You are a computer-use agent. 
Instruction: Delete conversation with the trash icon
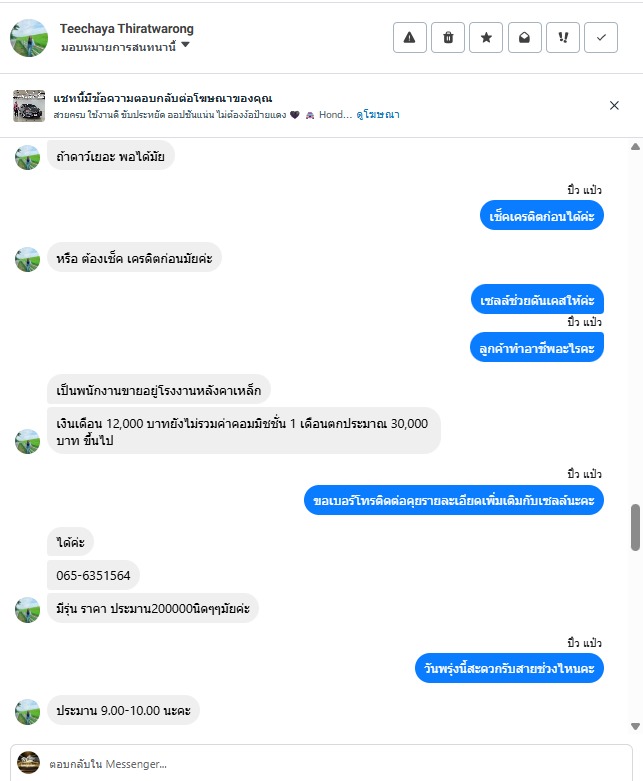click(x=448, y=37)
